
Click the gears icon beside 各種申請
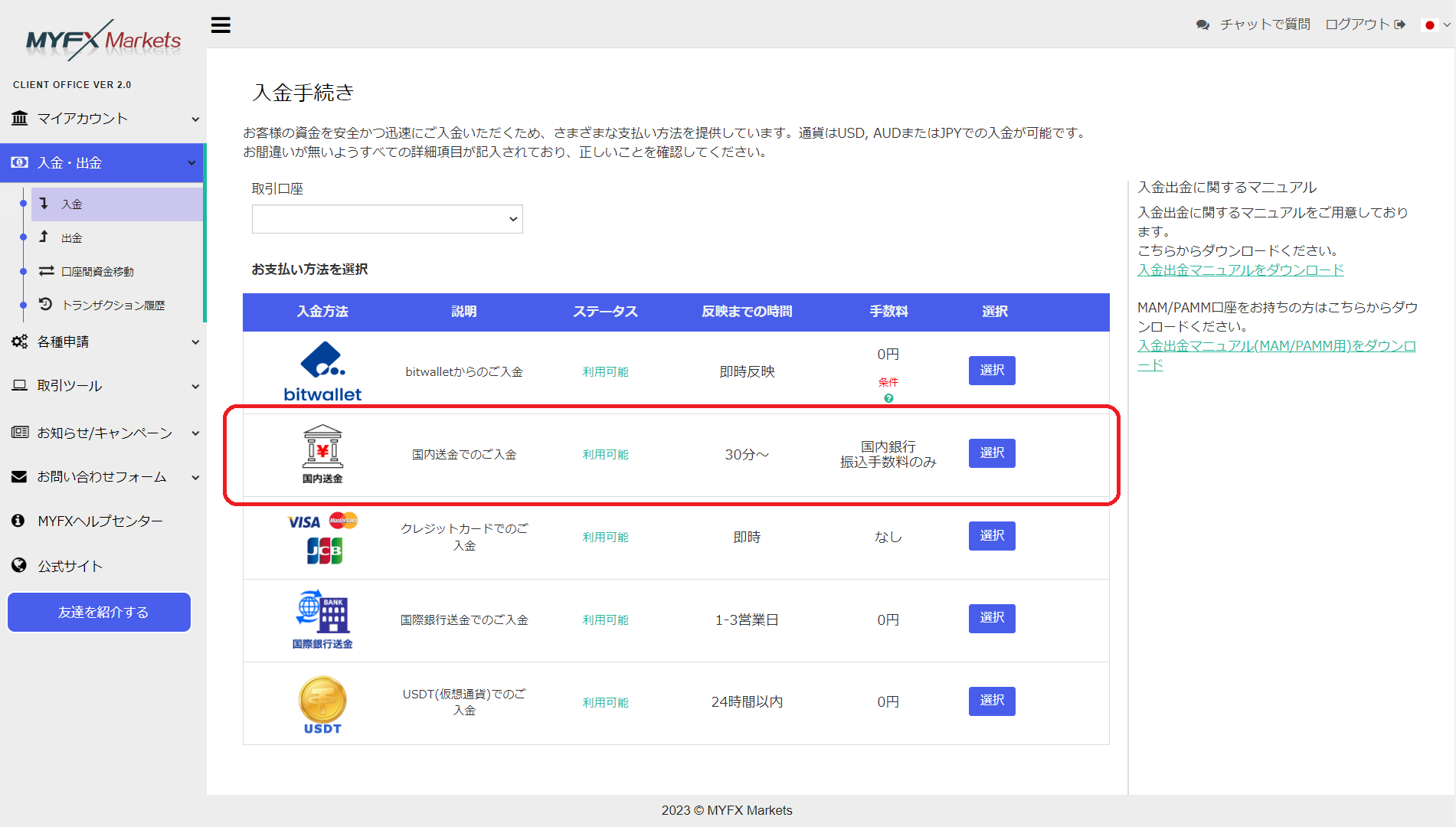tap(20, 342)
